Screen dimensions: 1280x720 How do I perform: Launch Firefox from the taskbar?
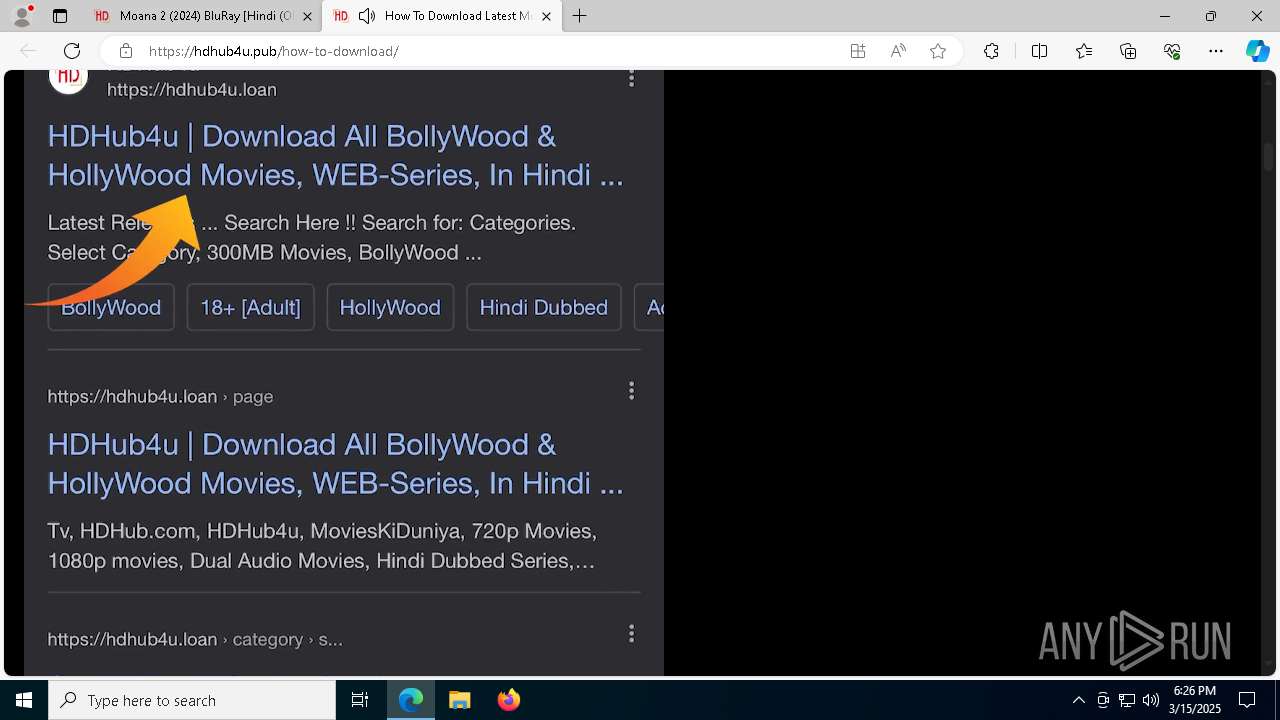pos(508,700)
